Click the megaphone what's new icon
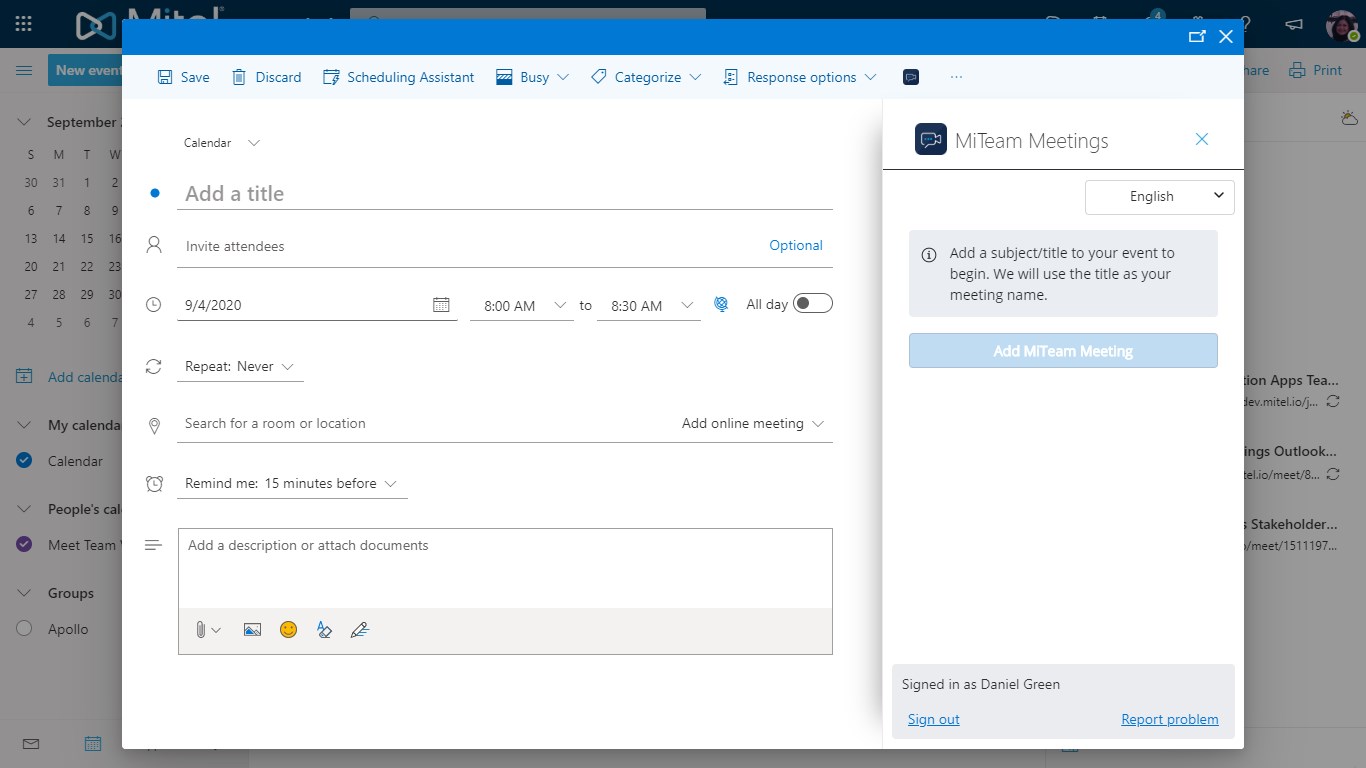 point(1294,24)
